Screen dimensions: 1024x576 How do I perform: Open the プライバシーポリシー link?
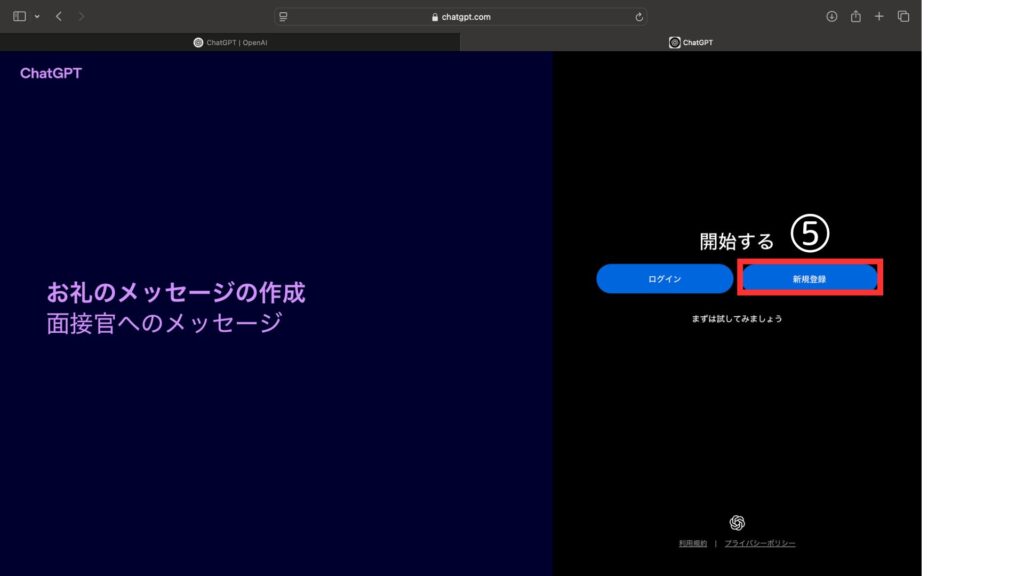coord(760,543)
